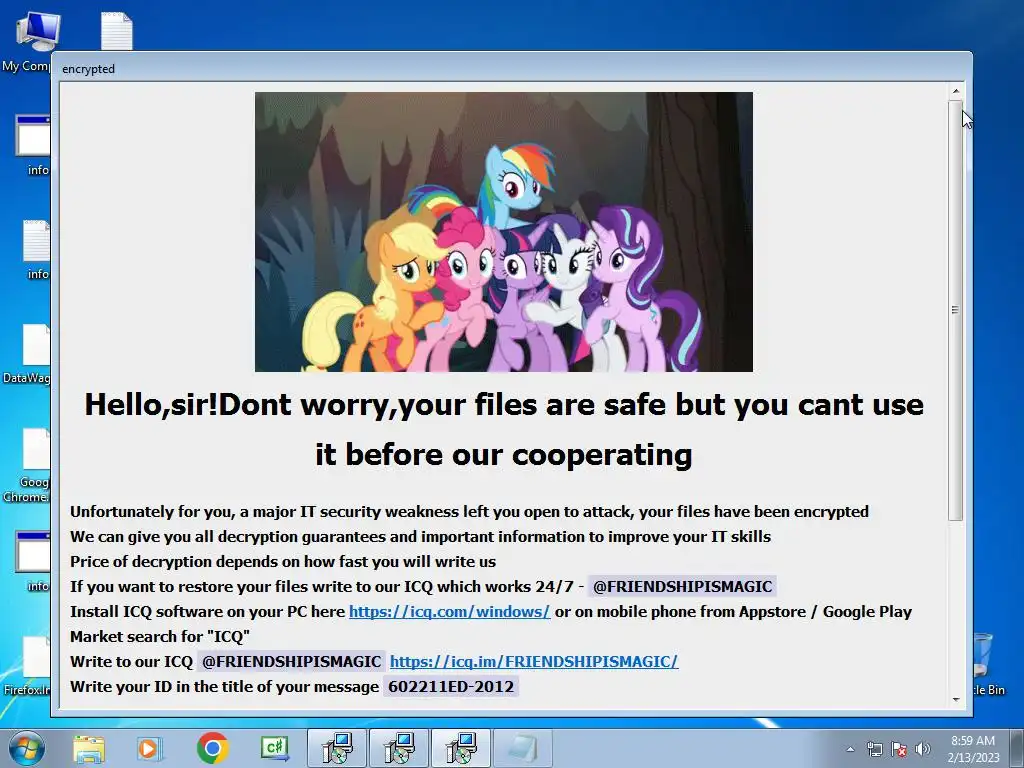Click the vertical scrollbar thumb in encrypted window
The height and width of the screenshot is (768, 1024).
955,310
